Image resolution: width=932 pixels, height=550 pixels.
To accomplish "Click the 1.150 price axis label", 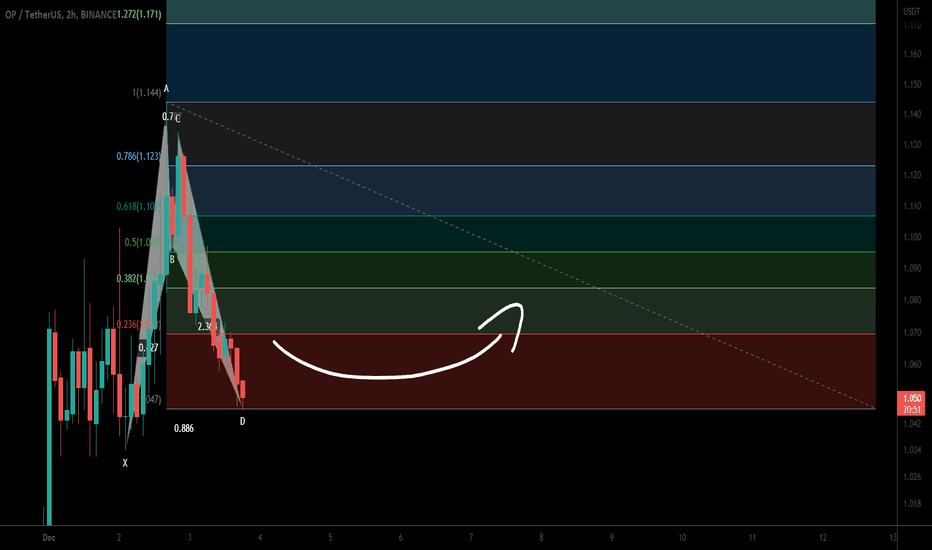I will click(x=912, y=84).
